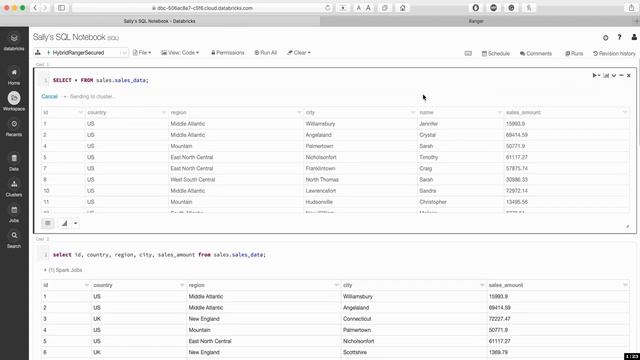
Task: Open Jobs in sidebar
Action: [14, 213]
